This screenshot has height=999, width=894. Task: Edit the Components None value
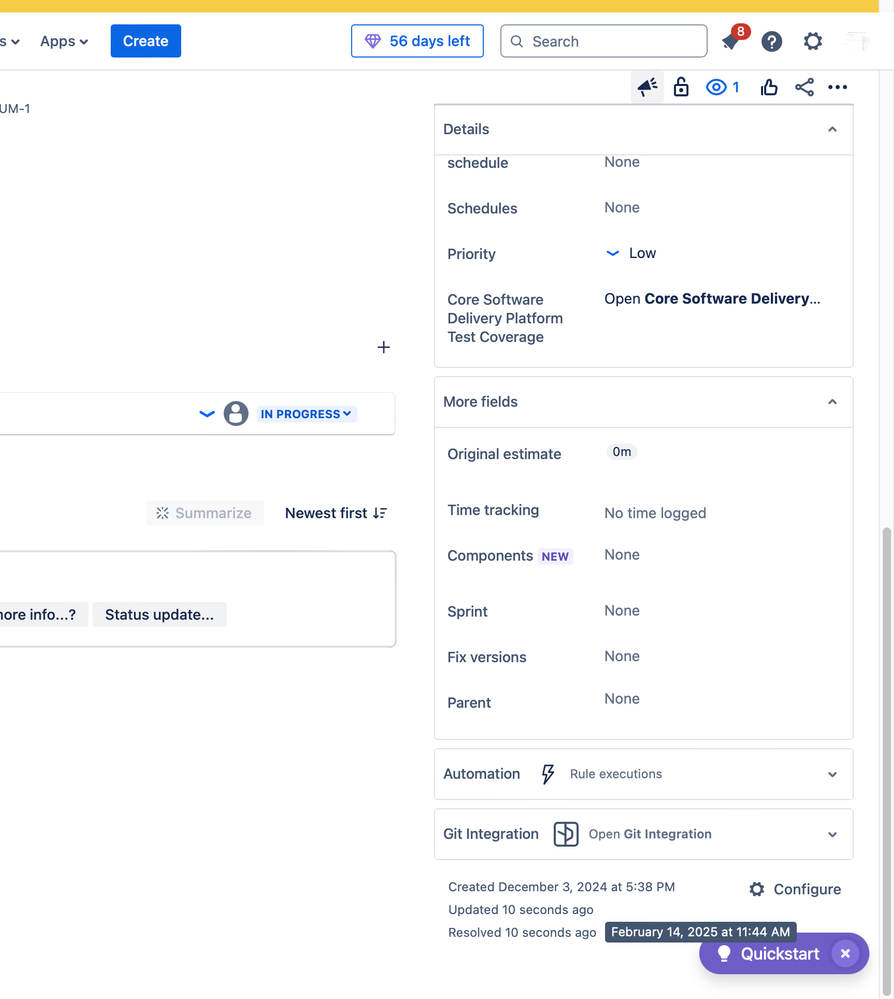pos(622,554)
